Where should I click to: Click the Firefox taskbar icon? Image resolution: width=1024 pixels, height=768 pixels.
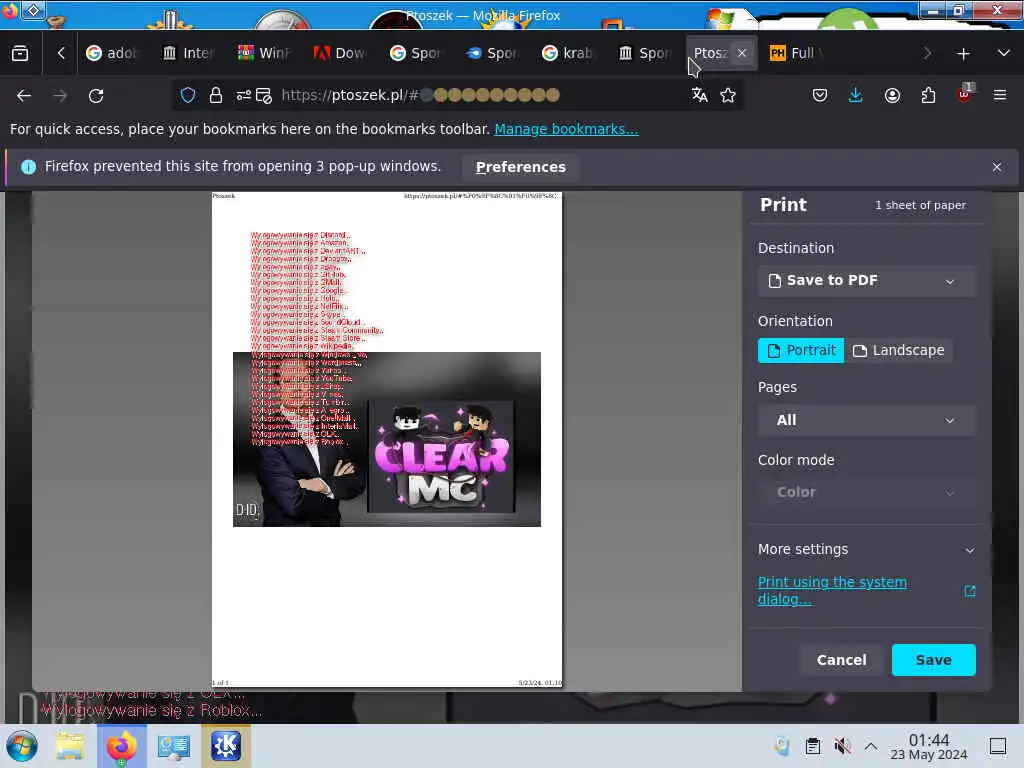121,746
